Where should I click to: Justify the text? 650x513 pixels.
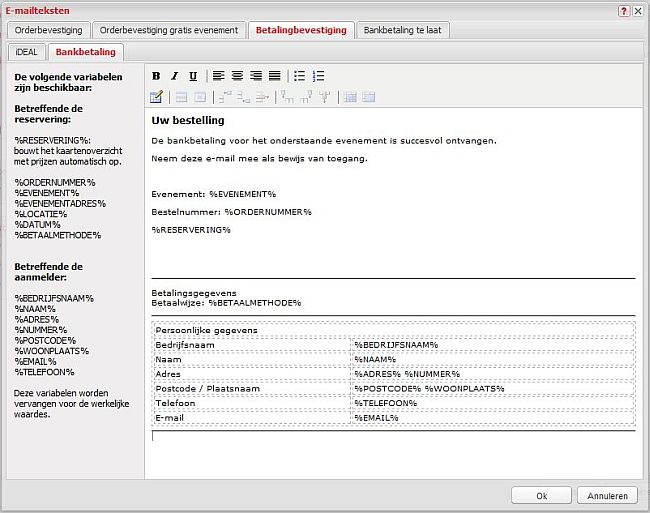(274, 76)
